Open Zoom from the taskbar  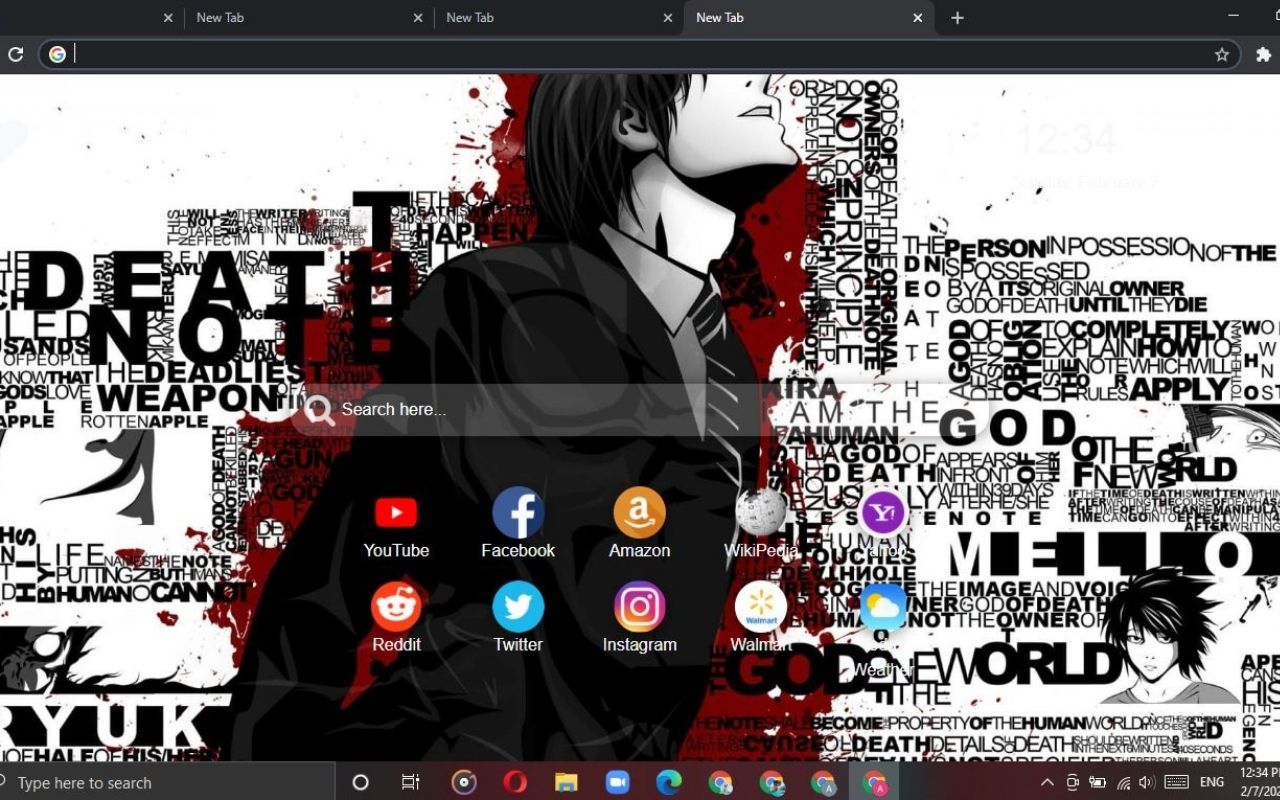pos(618,782)
